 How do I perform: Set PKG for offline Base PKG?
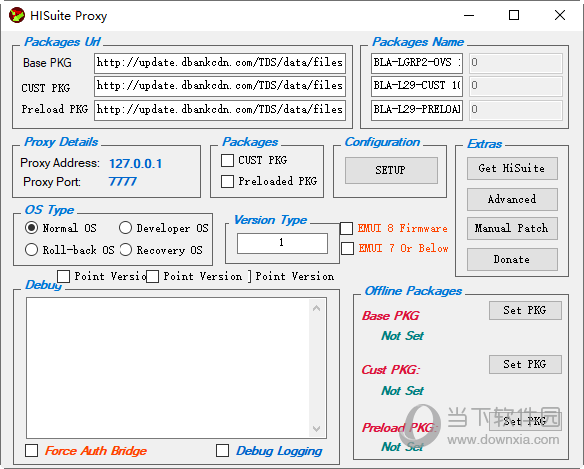tap(525, 310)
